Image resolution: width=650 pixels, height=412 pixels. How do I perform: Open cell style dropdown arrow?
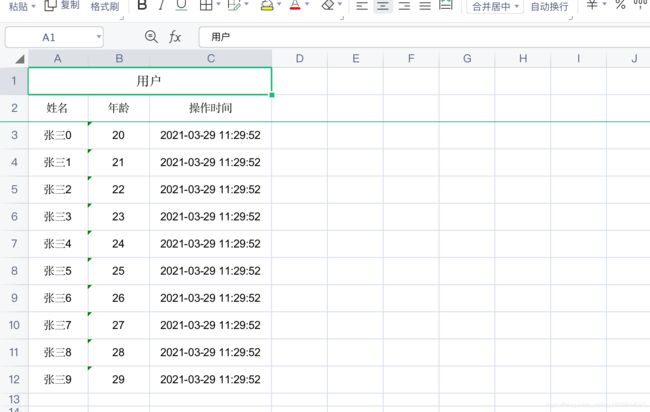point(246,5)
